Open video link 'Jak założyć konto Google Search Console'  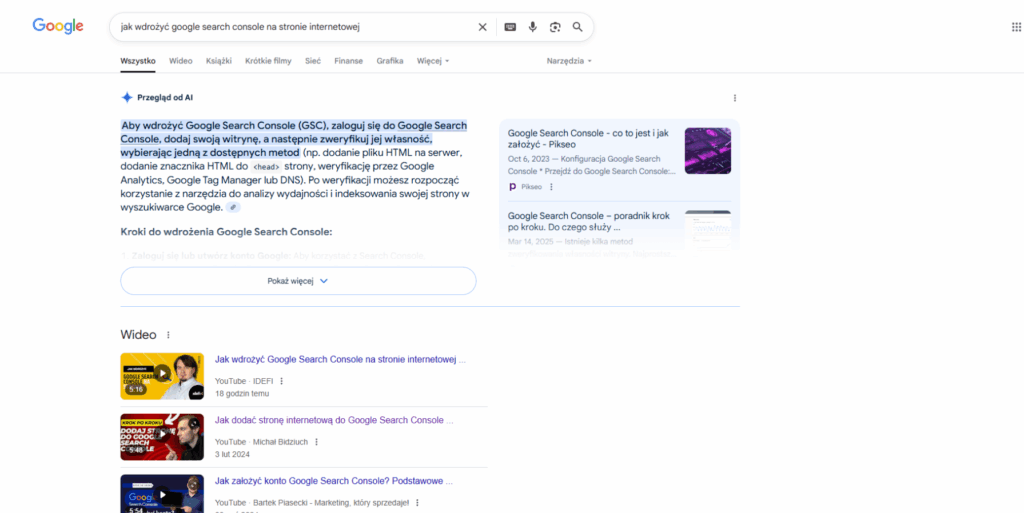click(x=334, y=481)
